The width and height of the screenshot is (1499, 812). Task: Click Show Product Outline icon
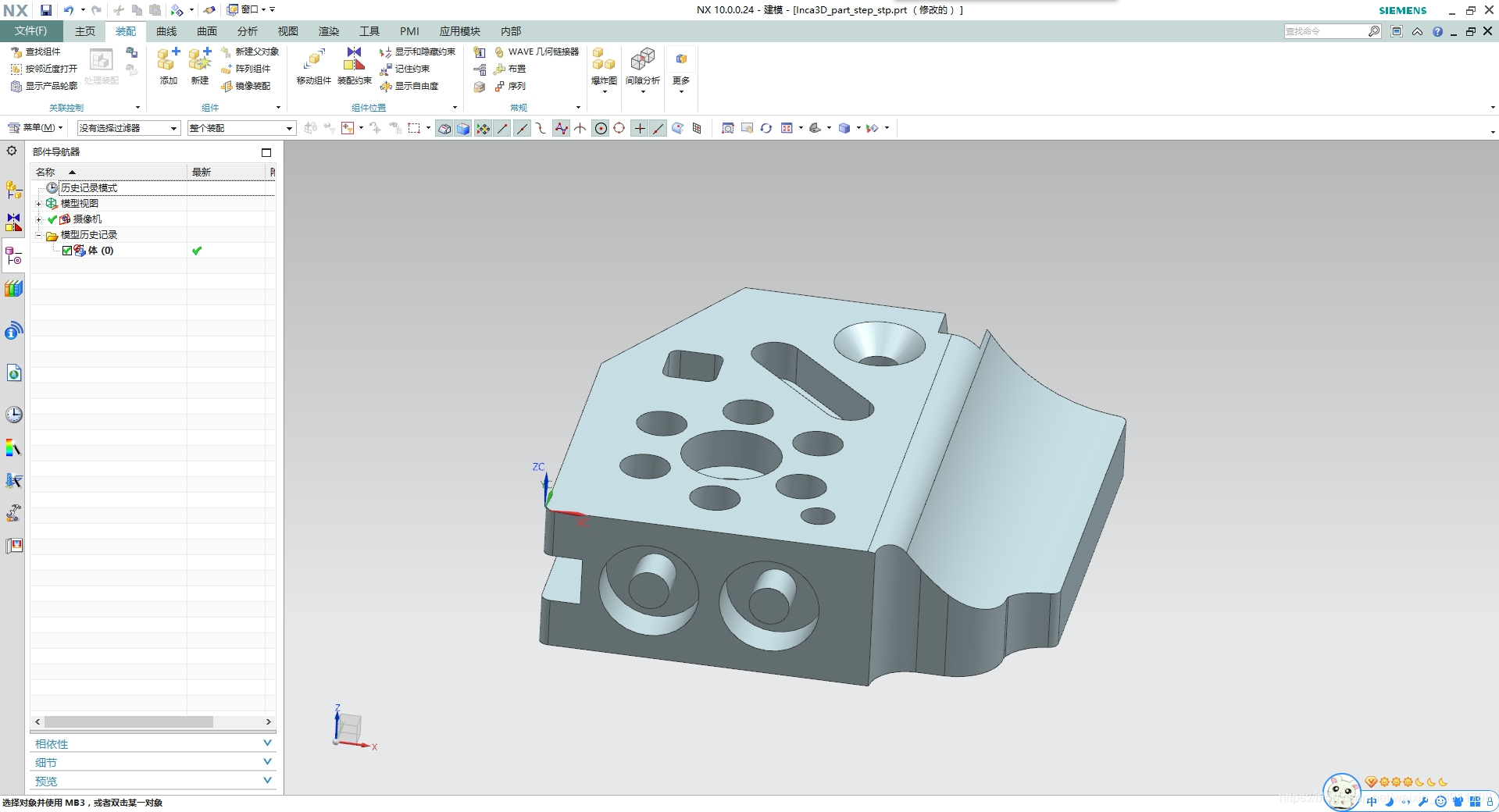pyautogui.click(x=16, y=86)
